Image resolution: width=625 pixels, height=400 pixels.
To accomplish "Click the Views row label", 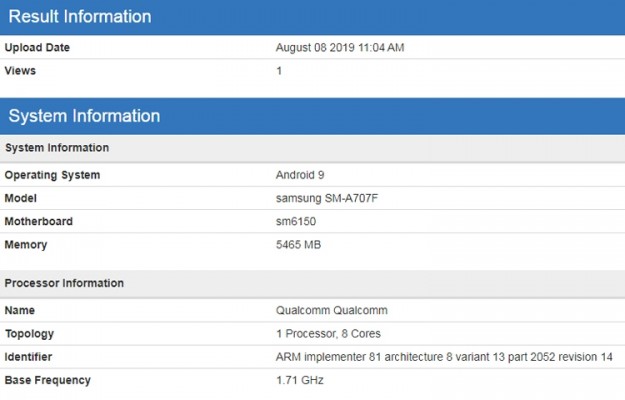I will tap(20, 70).
